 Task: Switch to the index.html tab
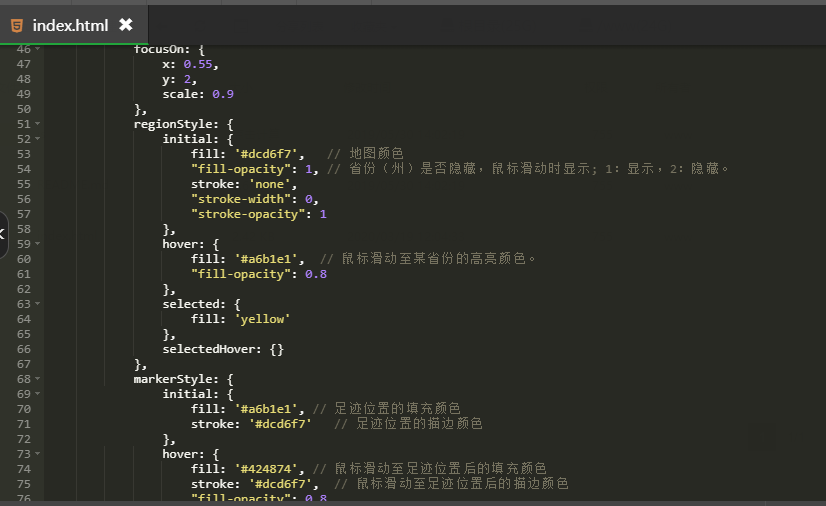pyautogui.click(x=70, y=25)
